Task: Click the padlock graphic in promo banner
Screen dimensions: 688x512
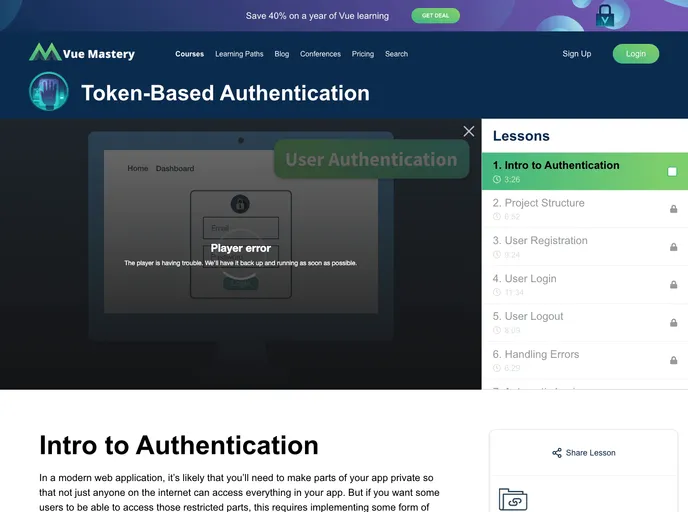Action: pyautogui.click(x=605, y=15)
